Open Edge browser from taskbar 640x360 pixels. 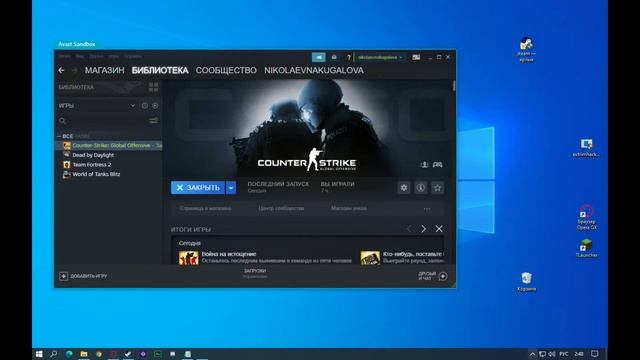(69, 354)
